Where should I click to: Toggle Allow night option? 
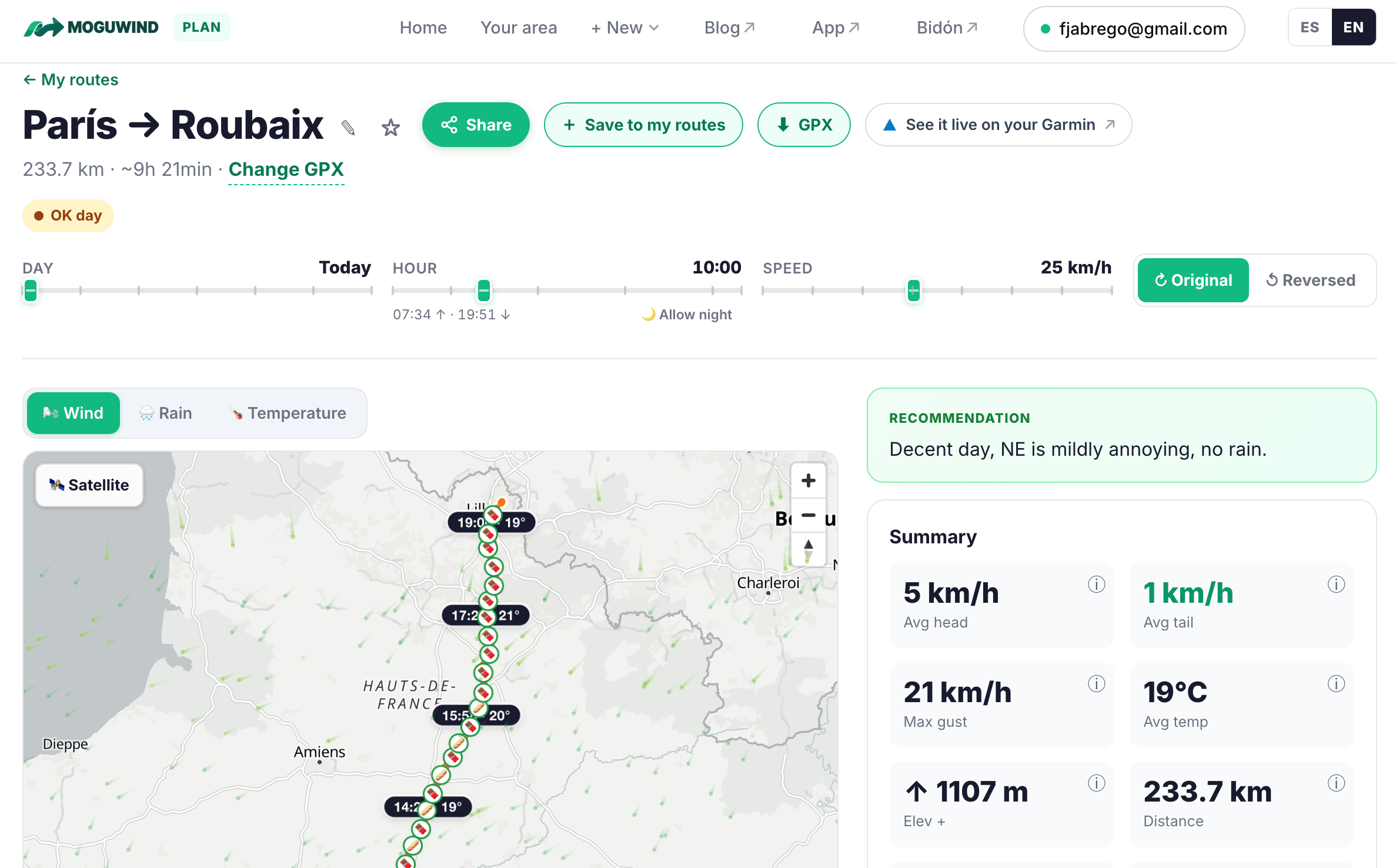click(687, 315)
